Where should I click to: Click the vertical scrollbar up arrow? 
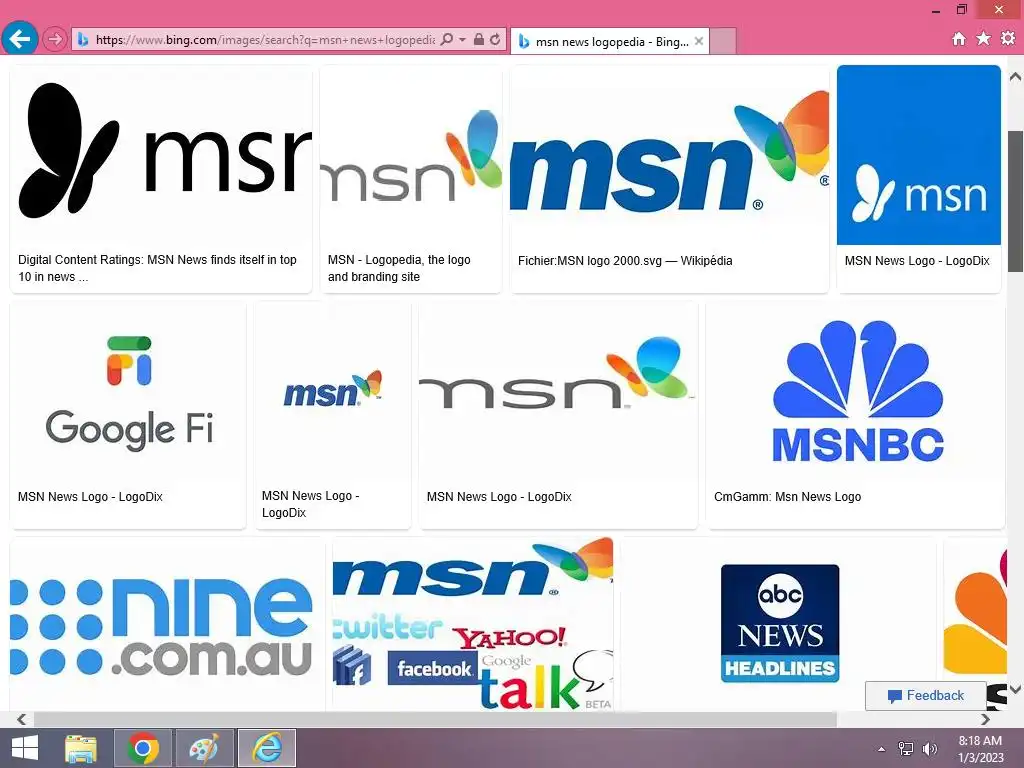pos(1016,76)
